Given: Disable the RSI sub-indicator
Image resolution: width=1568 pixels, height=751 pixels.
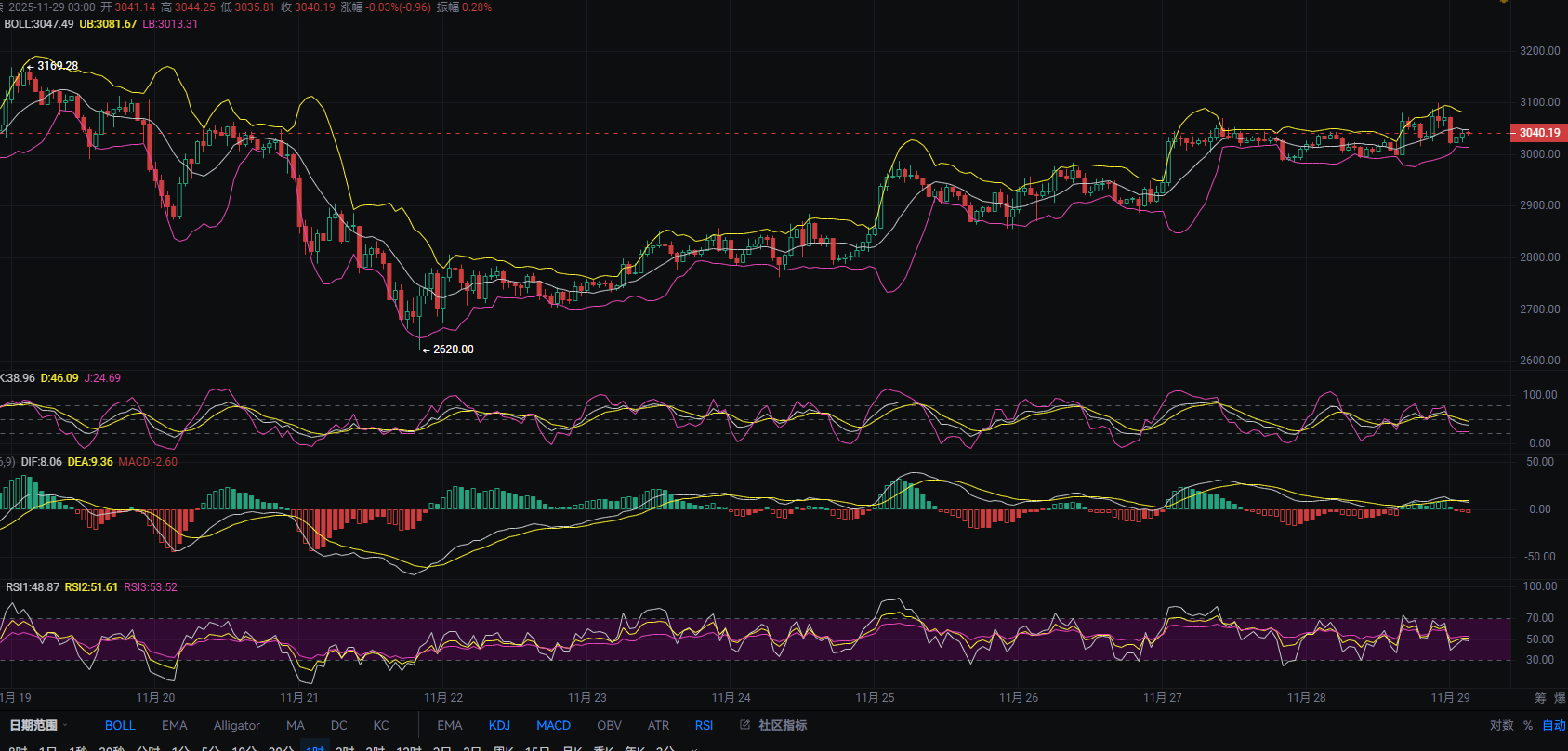Looking at the screenshot, I should (x=704, y=725).
